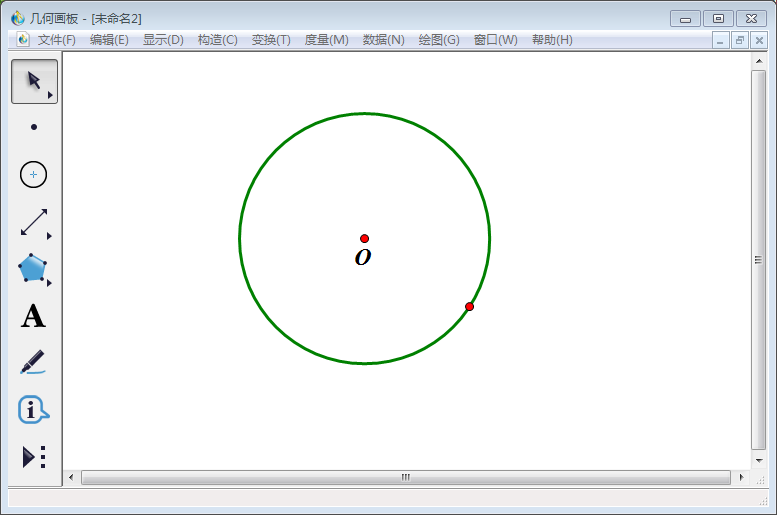Open the Custom tools icon

point(34,457)
